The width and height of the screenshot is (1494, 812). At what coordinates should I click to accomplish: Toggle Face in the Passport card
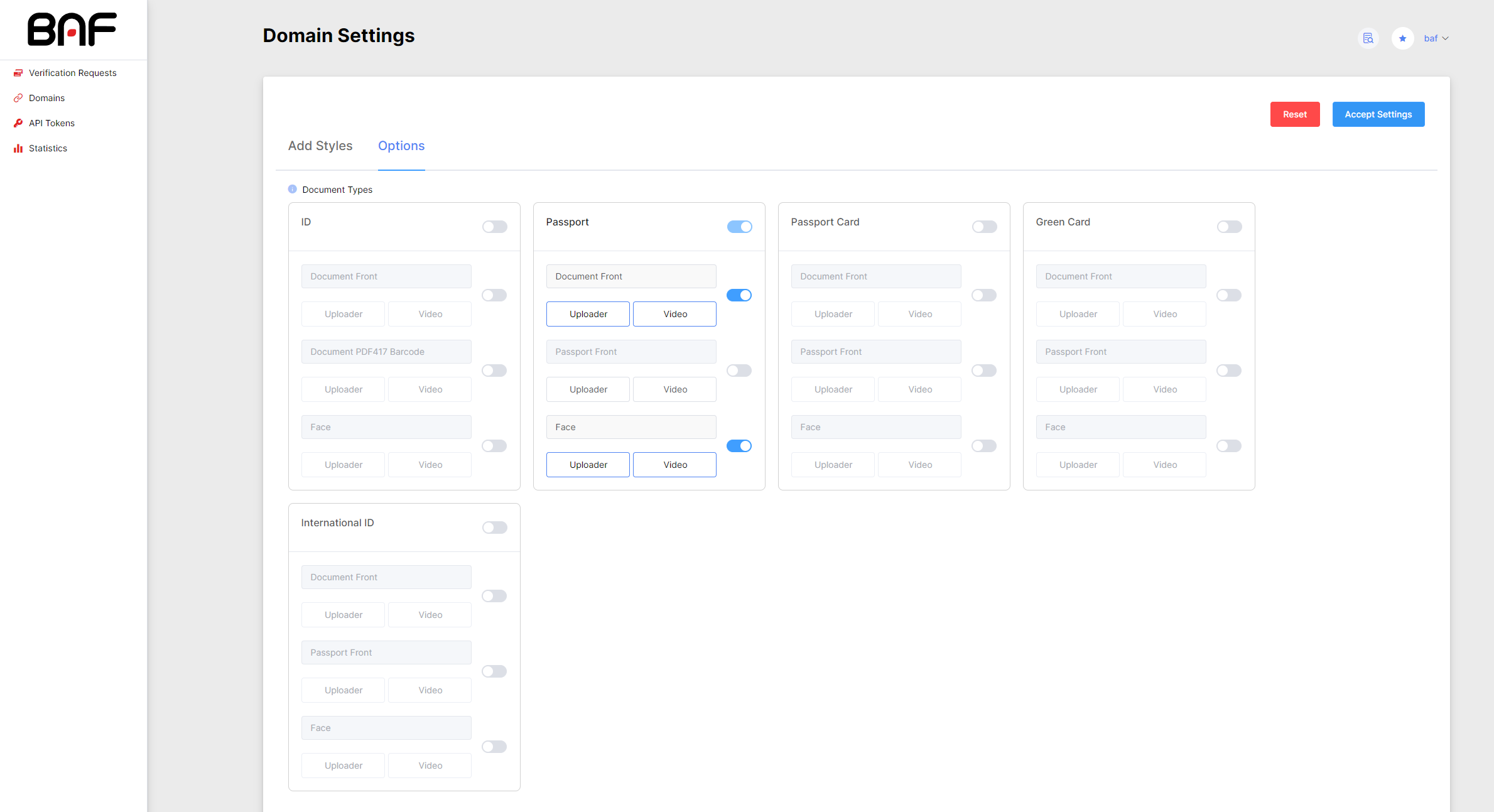[x=739, y=446]
